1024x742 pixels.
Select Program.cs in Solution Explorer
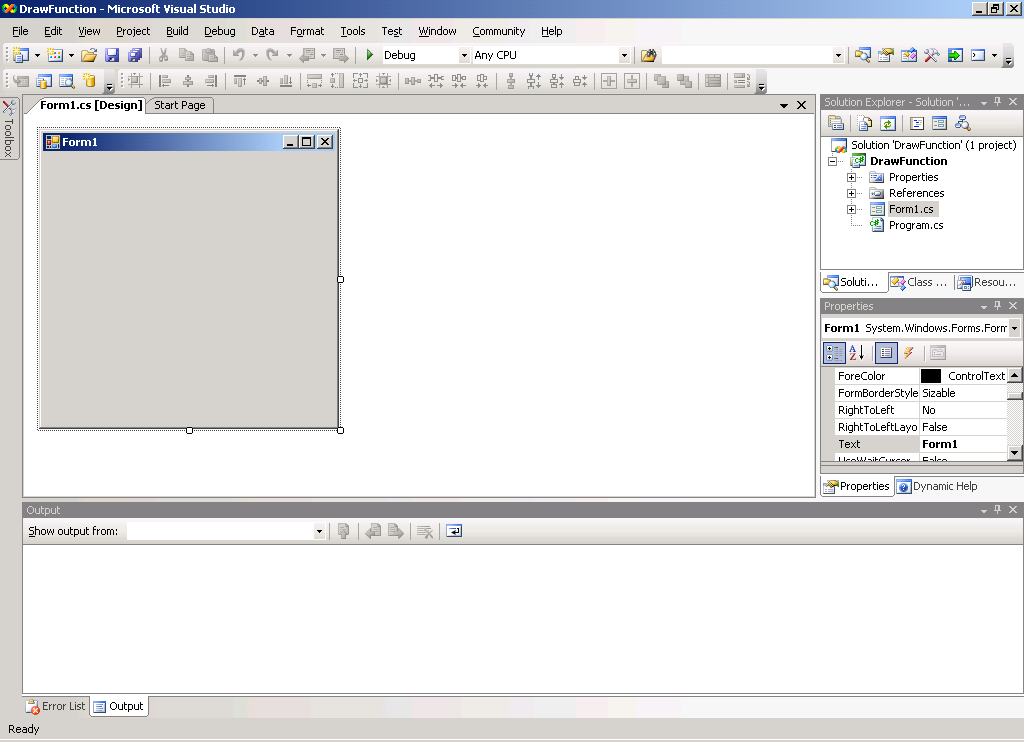[x=916, y=225]
